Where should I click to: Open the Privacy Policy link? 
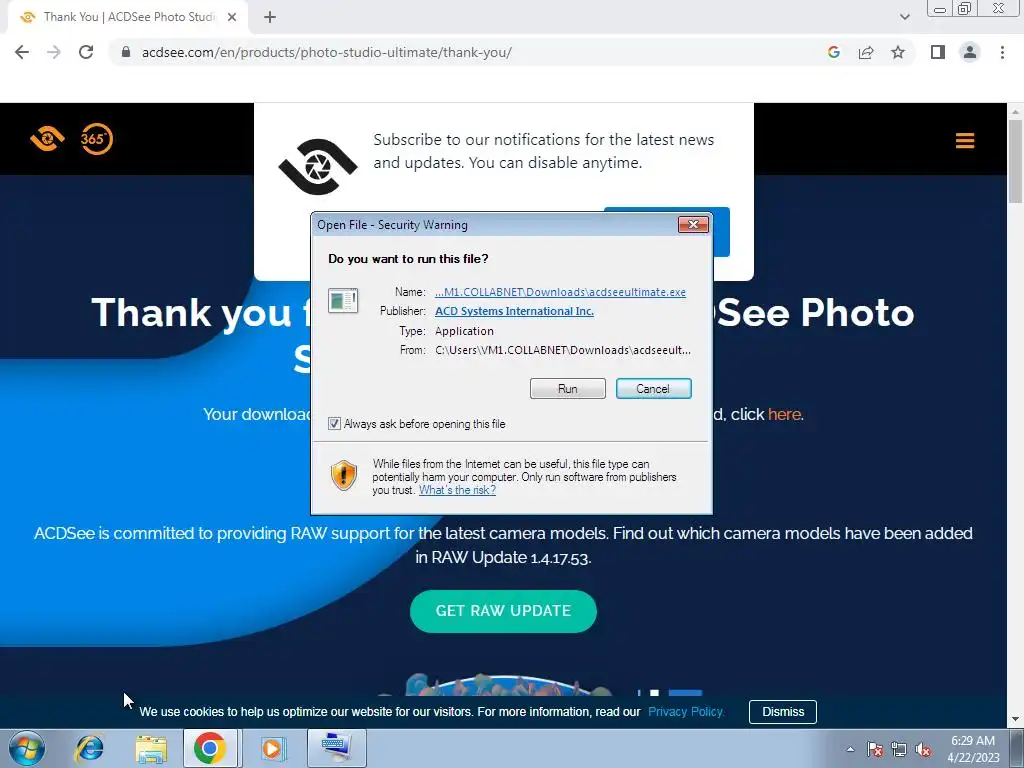coord(686,712)
